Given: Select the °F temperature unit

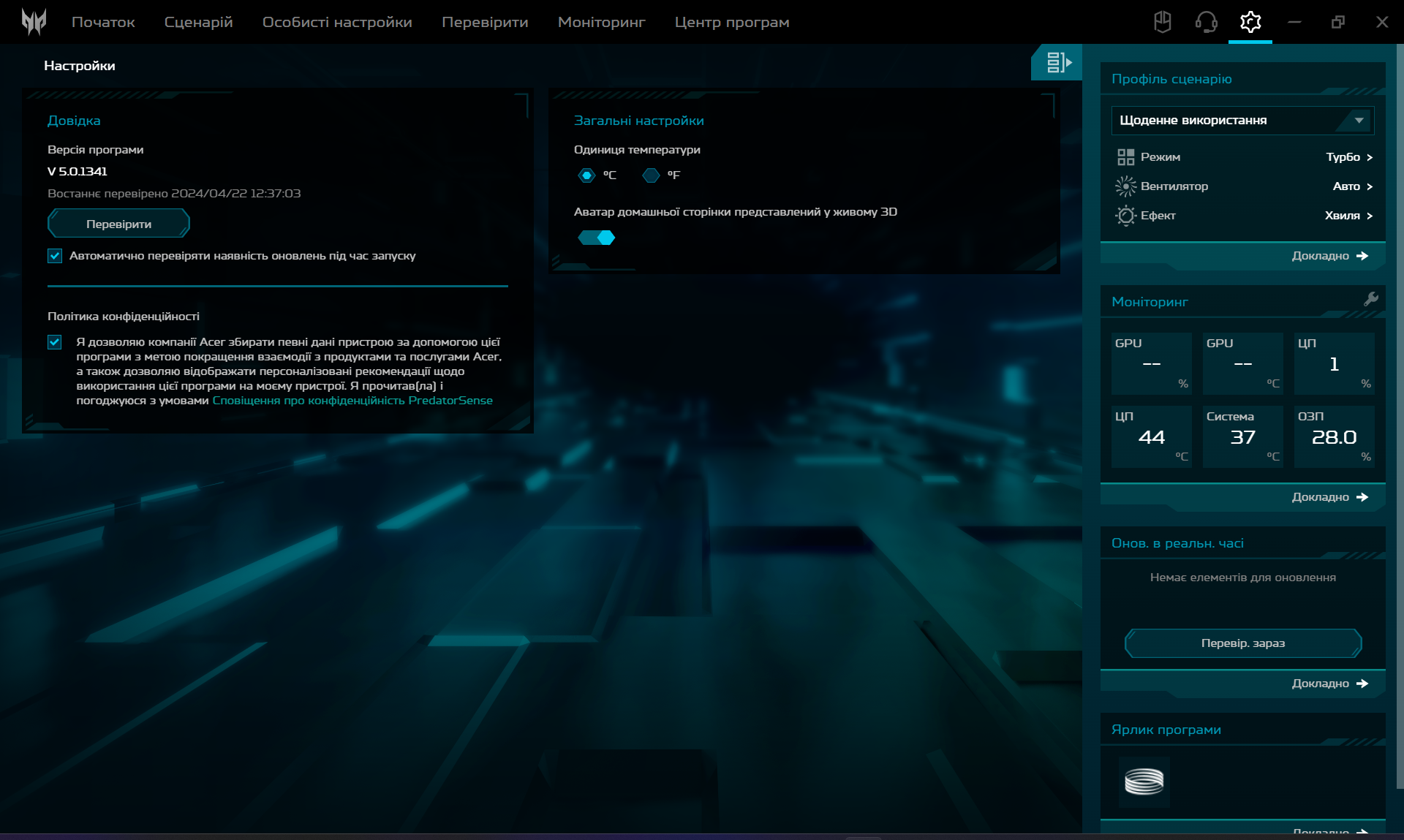Looking at the screenshot, I should [x=651, y=175].
